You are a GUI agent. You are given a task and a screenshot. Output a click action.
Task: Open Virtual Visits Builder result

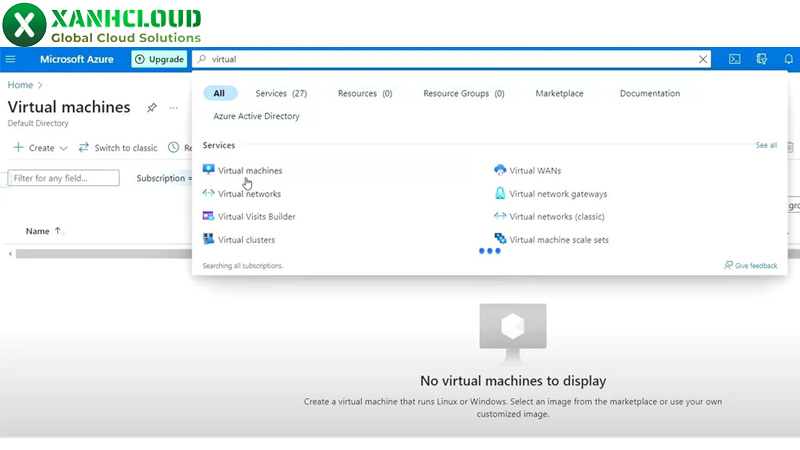(x=257, y=216)
